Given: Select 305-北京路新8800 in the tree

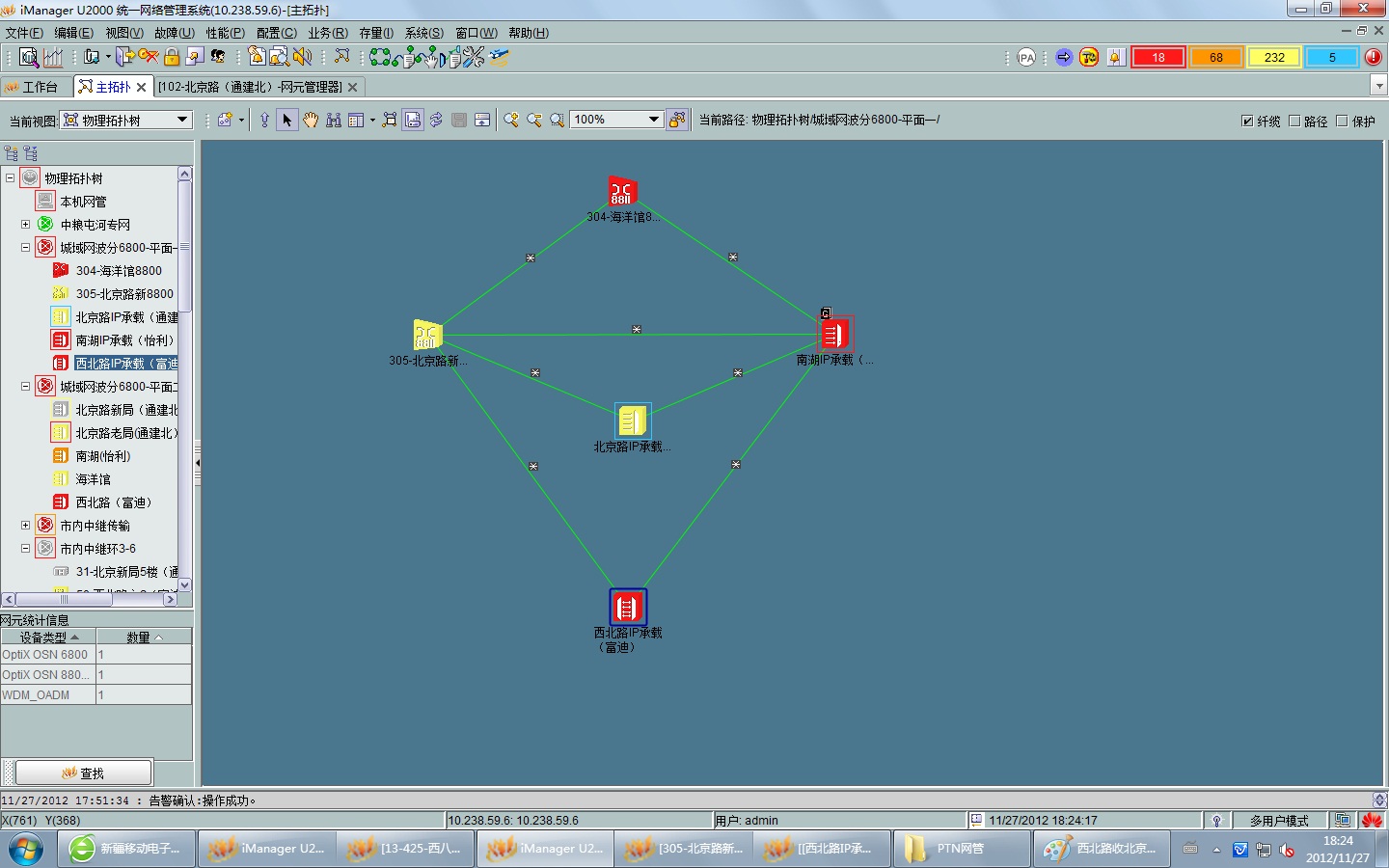Looking at the screenshot, I should pyautogui.click(x=124, y=294).
